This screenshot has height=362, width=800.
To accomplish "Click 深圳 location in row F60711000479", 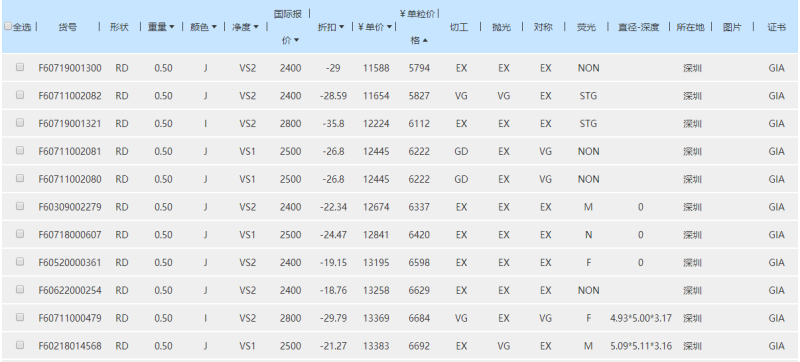I will click(x=692, y=318).
